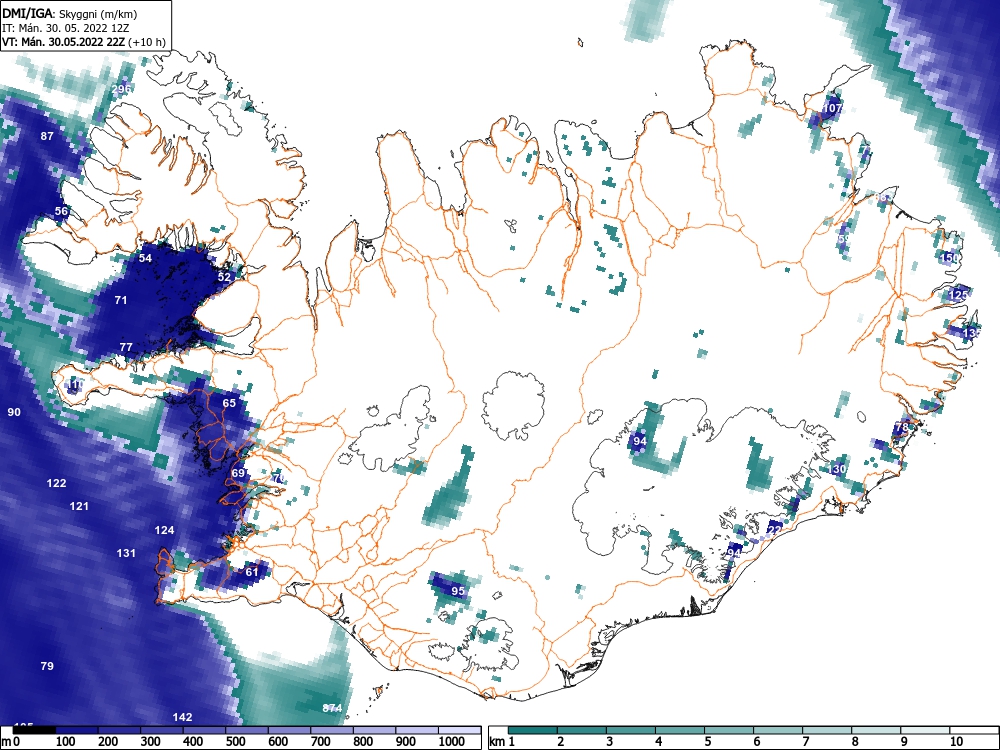1000x750 pixels.
Task: Click the value 122 over the ocean
Action: pyautogui.click(x=57, y=483)
